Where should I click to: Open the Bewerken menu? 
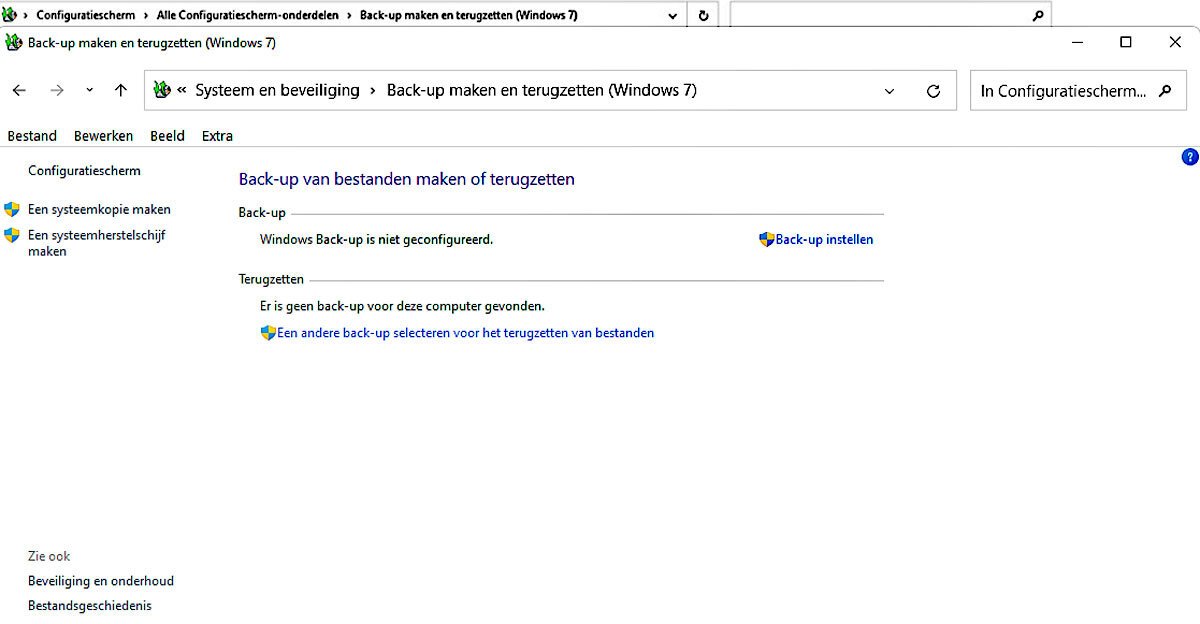coord(103,136)
